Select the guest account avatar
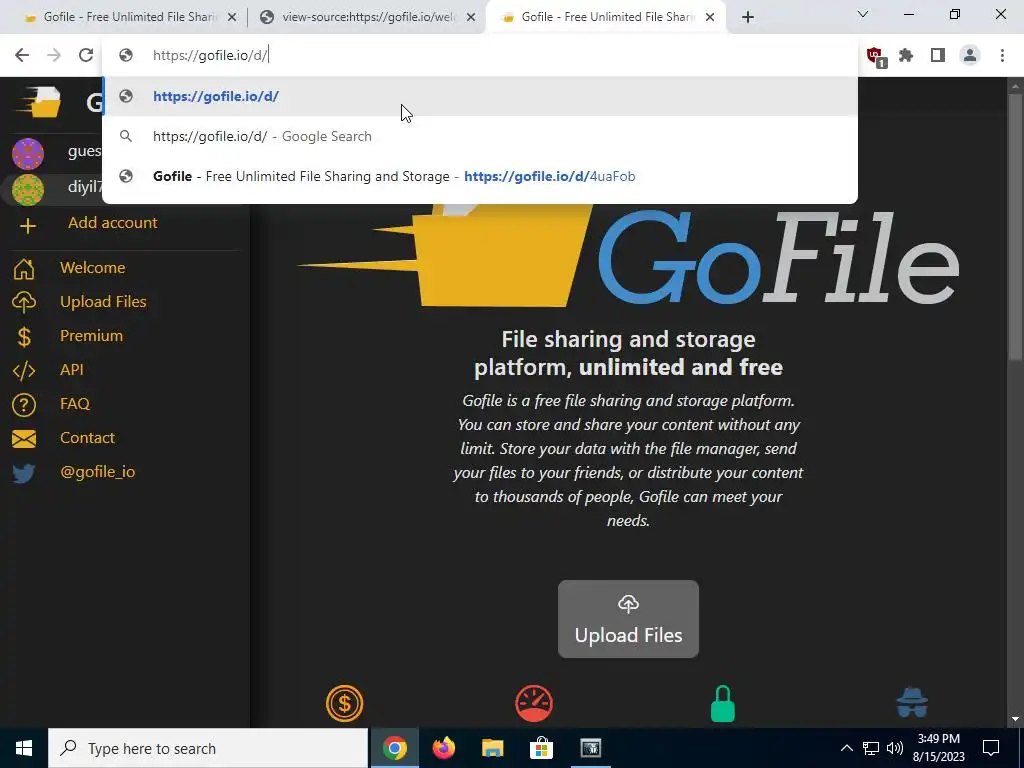The height and width of the screenshot is (768, 1024). pyautogui.click(x=28, y=153)
